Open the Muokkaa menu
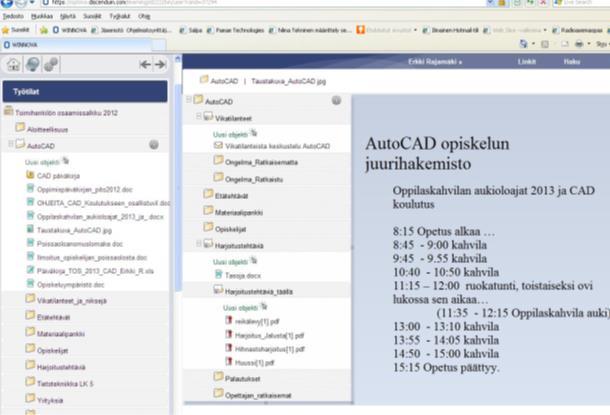This screenshot has width=610, height=415. point(42,16)
